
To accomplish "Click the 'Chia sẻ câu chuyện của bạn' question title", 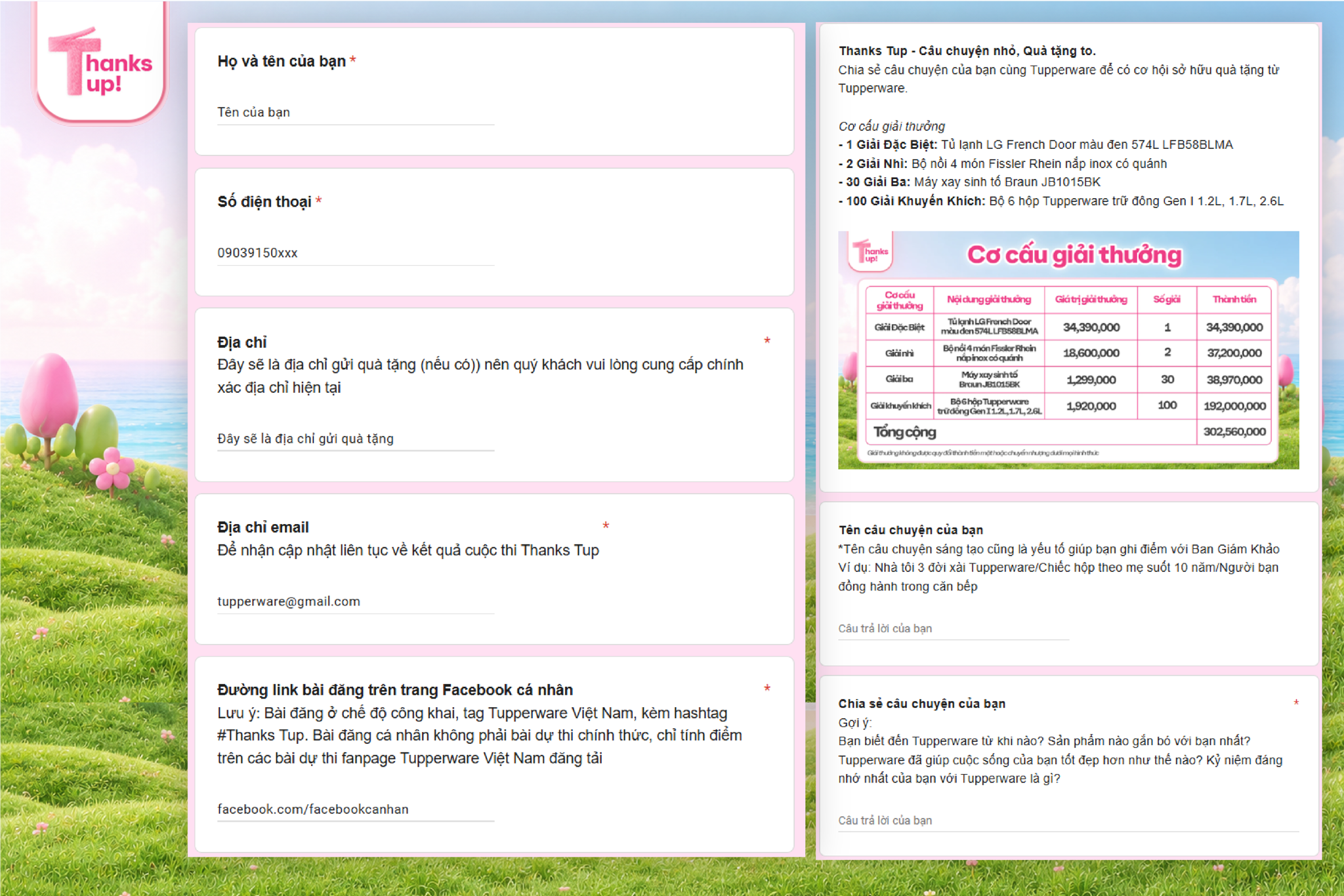I will [x=922, y=704].
